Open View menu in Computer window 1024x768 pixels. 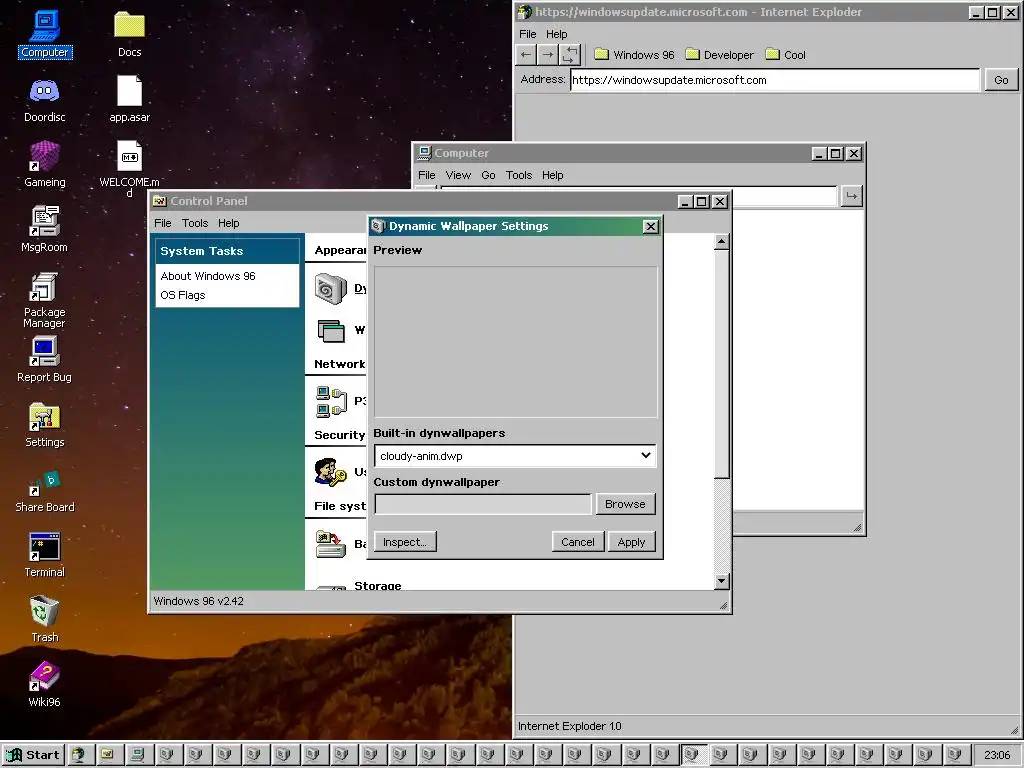coord(458,175)
